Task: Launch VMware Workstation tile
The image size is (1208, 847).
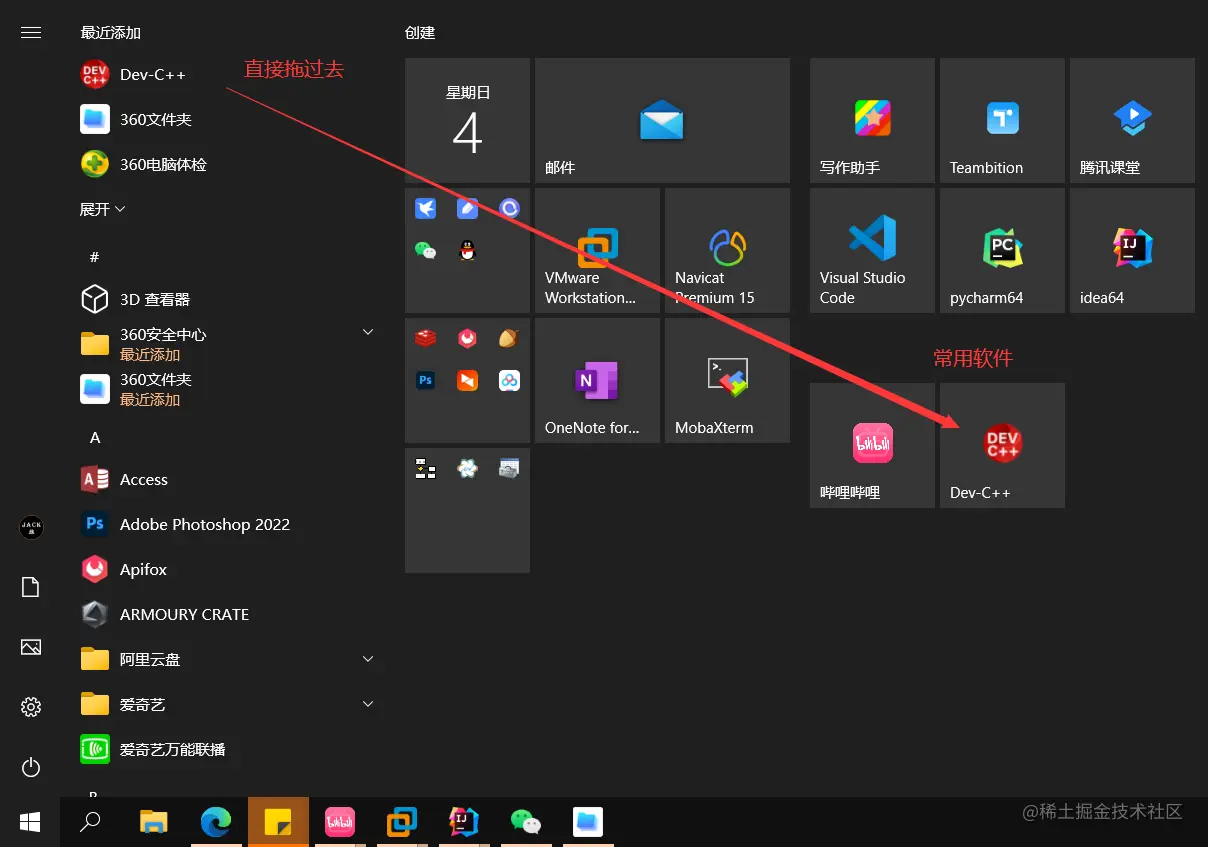Action: pyautogui.click(x=597, y=250)
